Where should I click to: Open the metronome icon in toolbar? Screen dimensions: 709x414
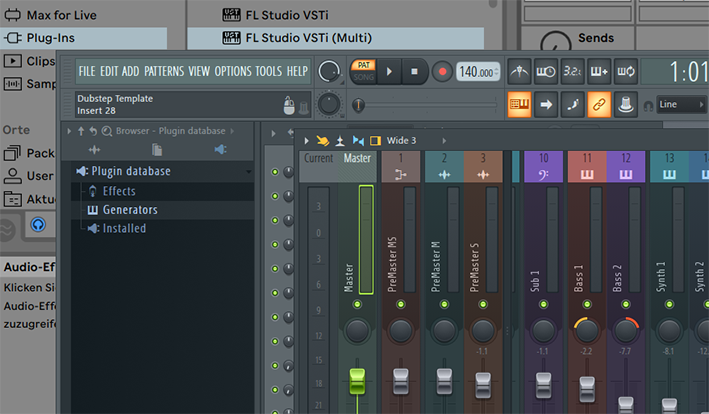(519, 72)
